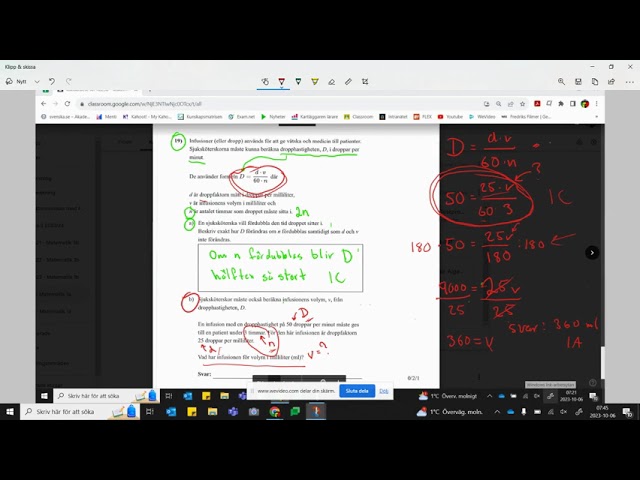
Task: Open Microsoft Teams from the taskbar
Action: pyautogui.click(x=233, y=411)
